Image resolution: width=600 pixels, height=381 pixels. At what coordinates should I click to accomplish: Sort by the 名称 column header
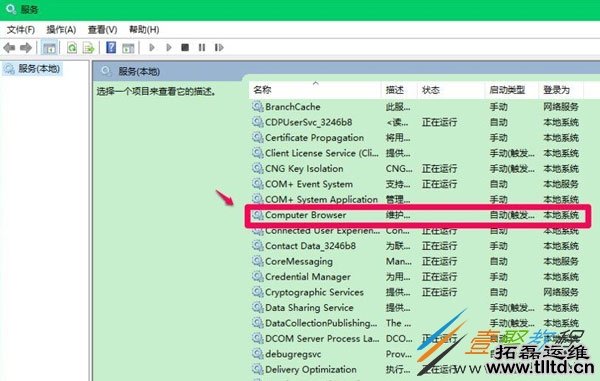tap(316, 90)
